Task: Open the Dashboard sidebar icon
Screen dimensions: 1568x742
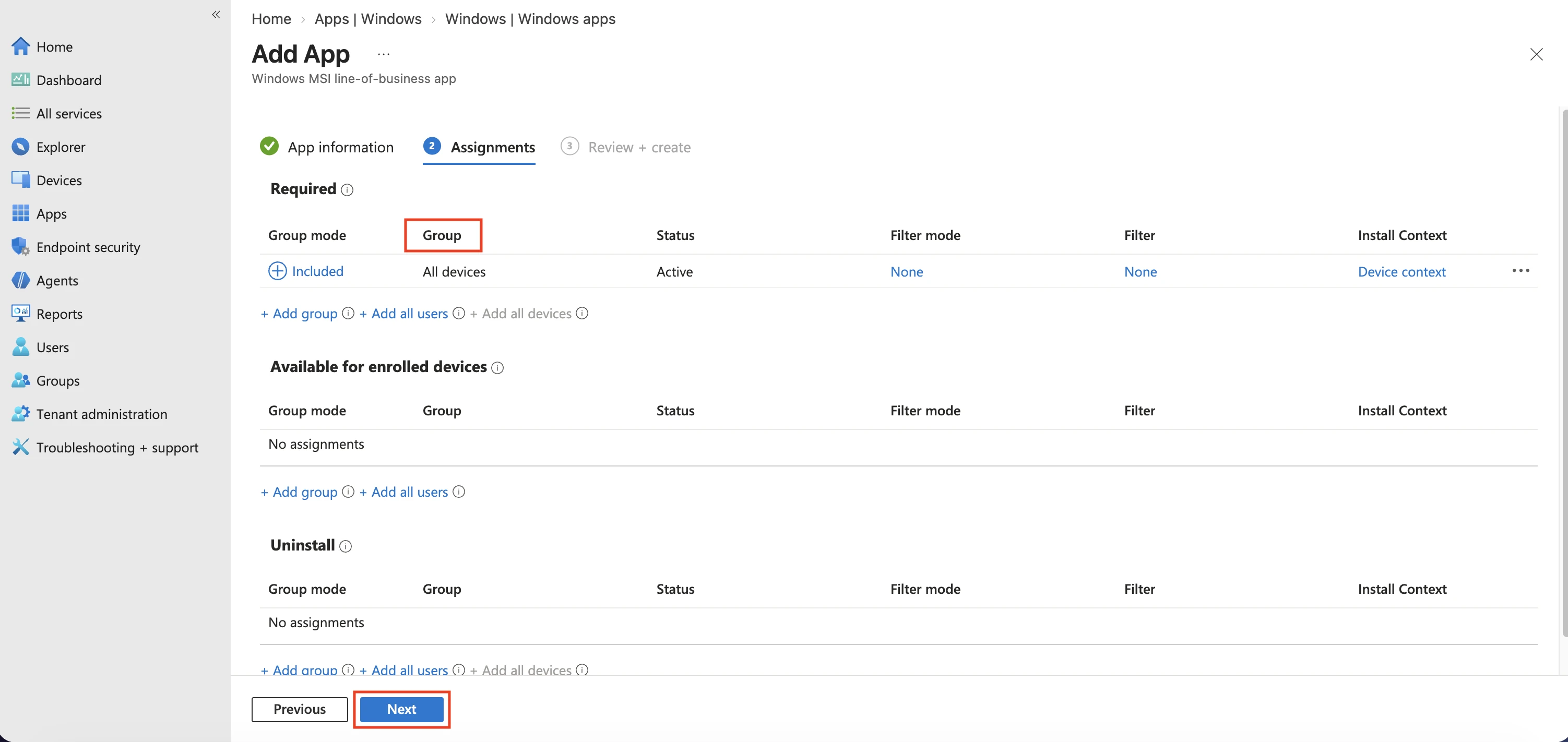Action: point(21,80)
